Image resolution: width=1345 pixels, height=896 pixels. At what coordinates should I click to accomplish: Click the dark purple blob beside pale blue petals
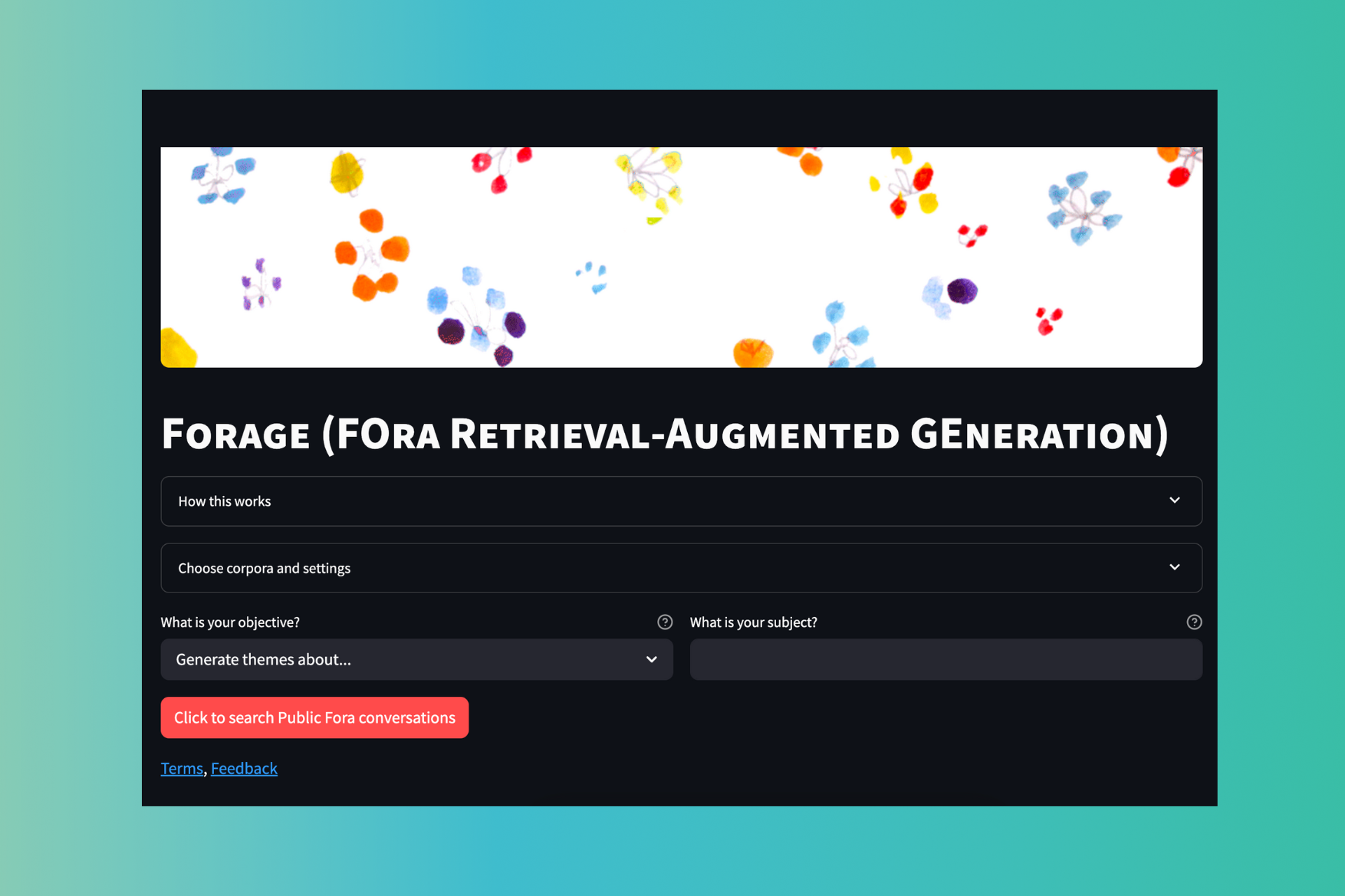962,291
